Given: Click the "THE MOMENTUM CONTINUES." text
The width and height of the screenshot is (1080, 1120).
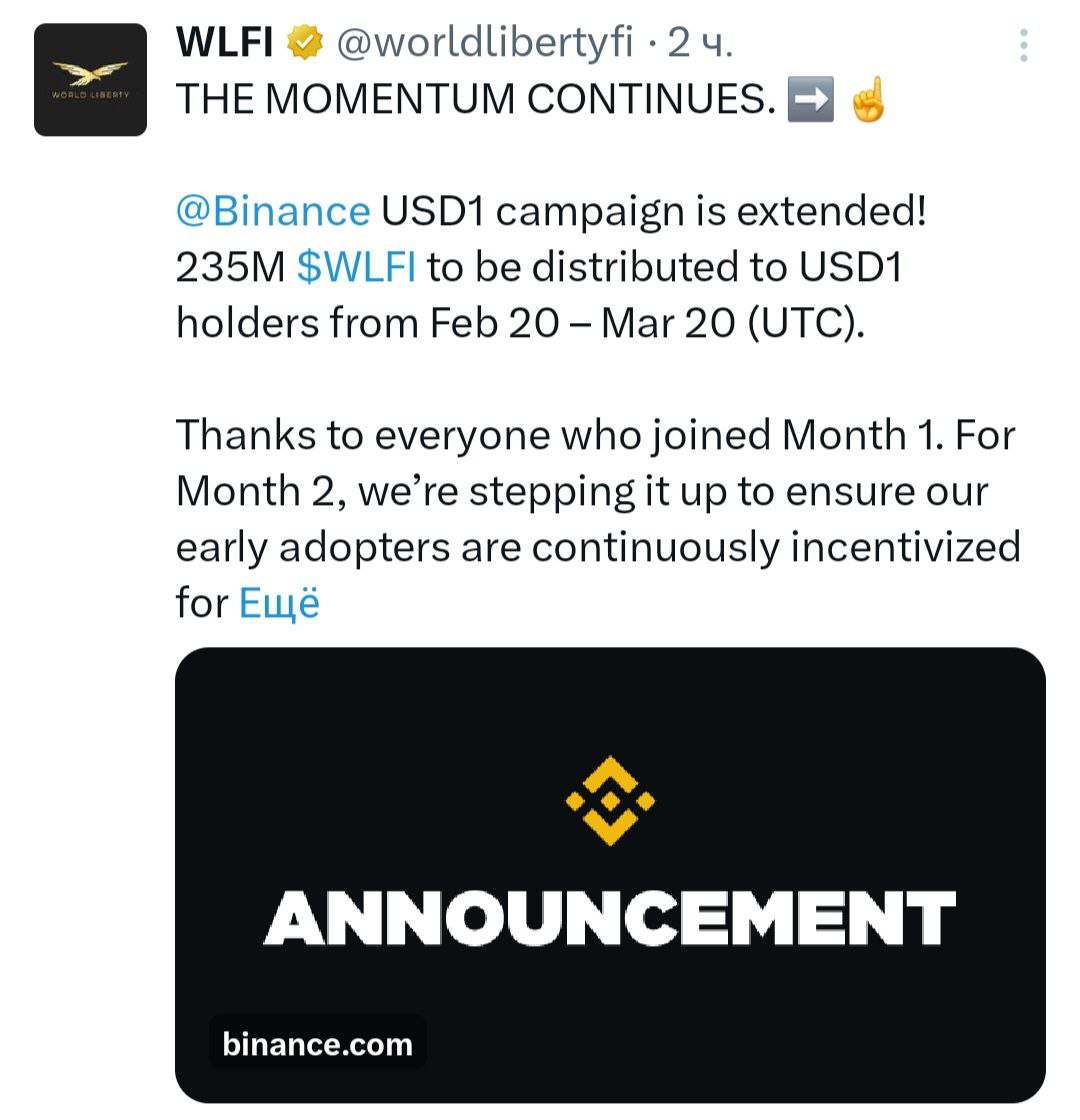Looking at the screenshot, I should pos(476,100).
